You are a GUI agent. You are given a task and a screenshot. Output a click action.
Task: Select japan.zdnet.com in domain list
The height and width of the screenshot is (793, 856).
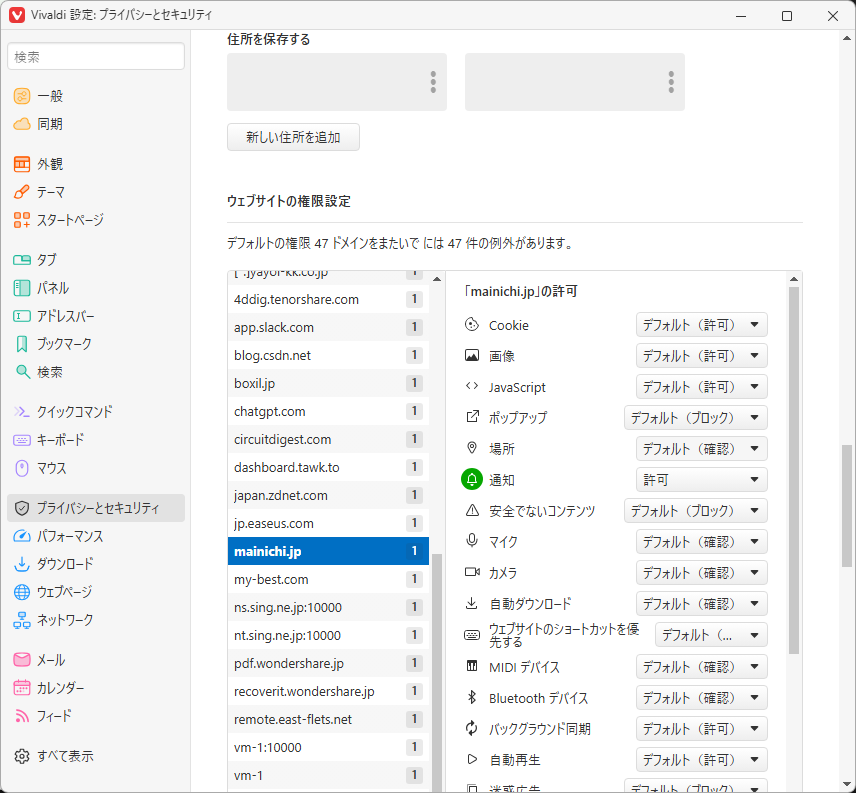[328, 495]
